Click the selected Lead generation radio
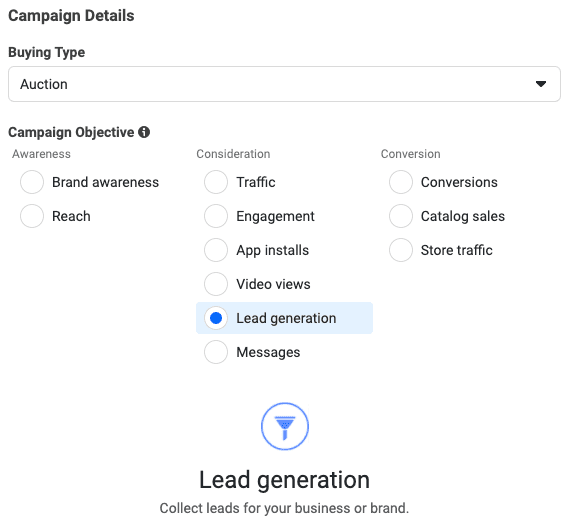569x529 pixels. (216, 318)
